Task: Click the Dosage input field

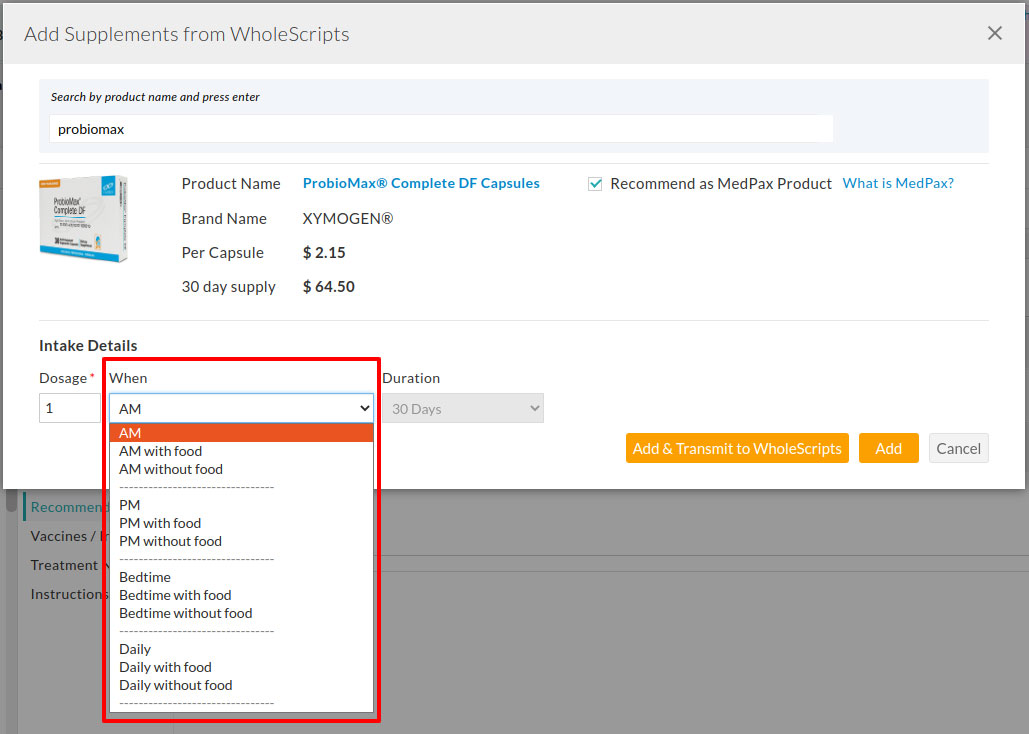Action: coord(70,408)
